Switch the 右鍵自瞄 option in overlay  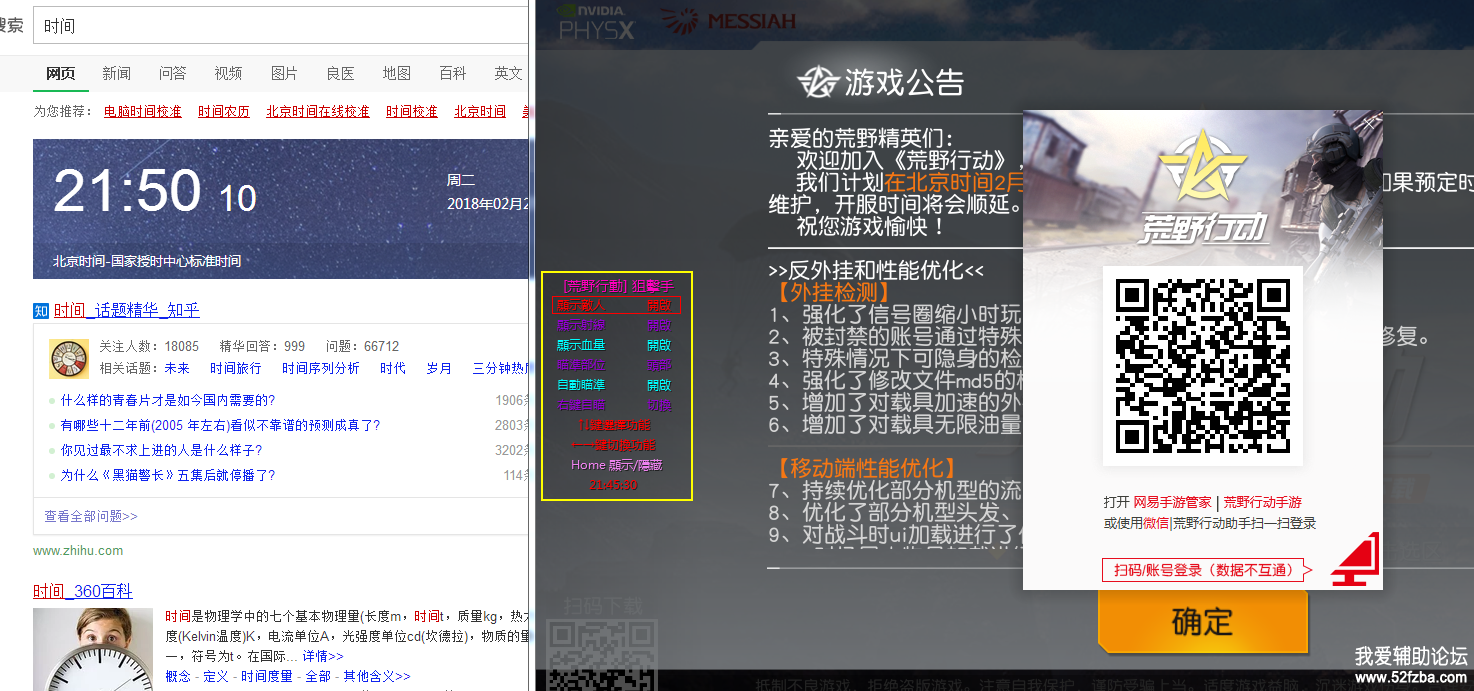[616, 405]
